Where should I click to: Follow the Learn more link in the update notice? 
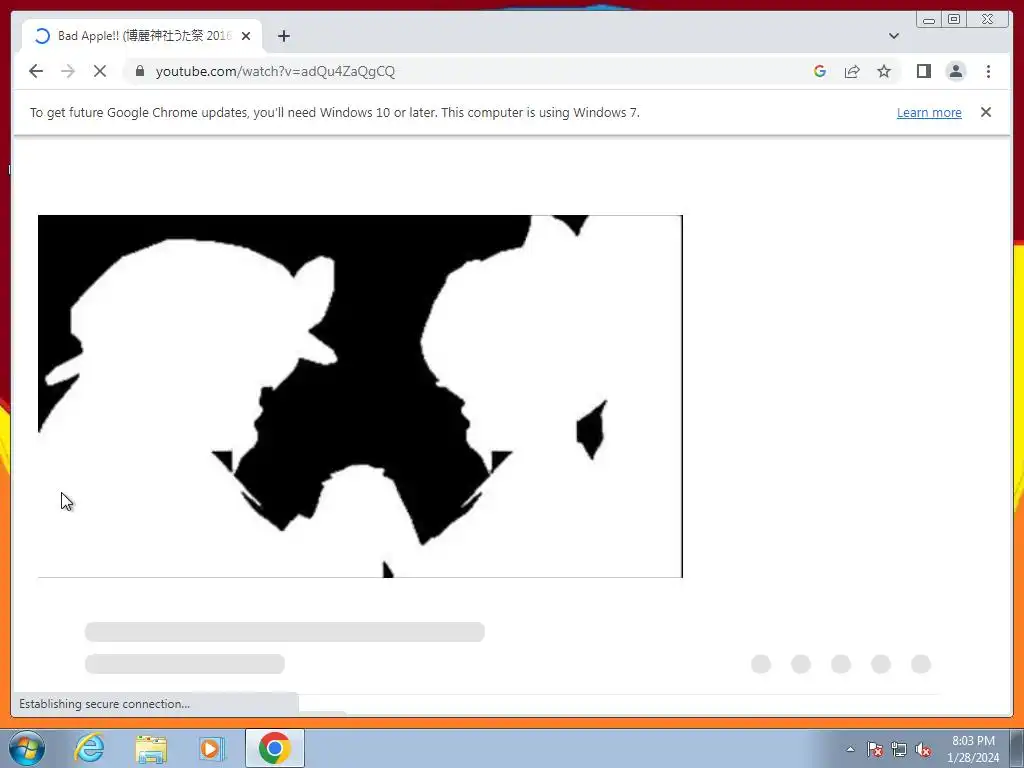(x=929, y=112)
